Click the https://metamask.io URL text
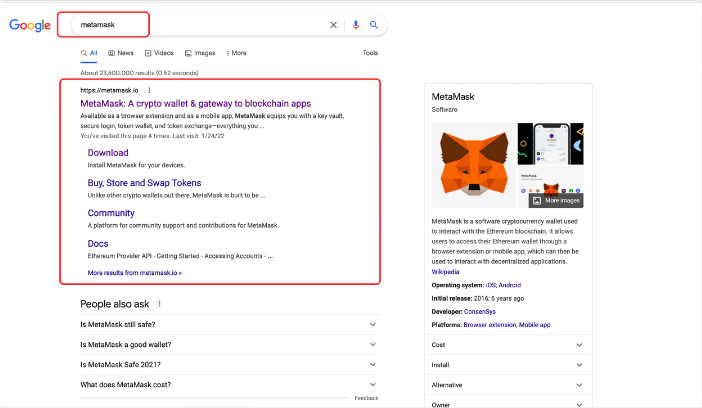This screenshot has height=408, width=702. coord(109,90)
